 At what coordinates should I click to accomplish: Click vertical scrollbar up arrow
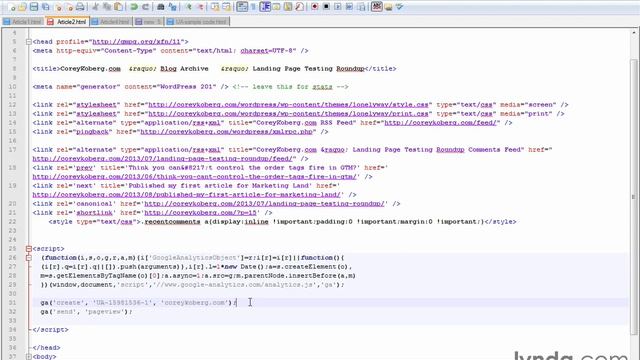(x=634, y=33)
